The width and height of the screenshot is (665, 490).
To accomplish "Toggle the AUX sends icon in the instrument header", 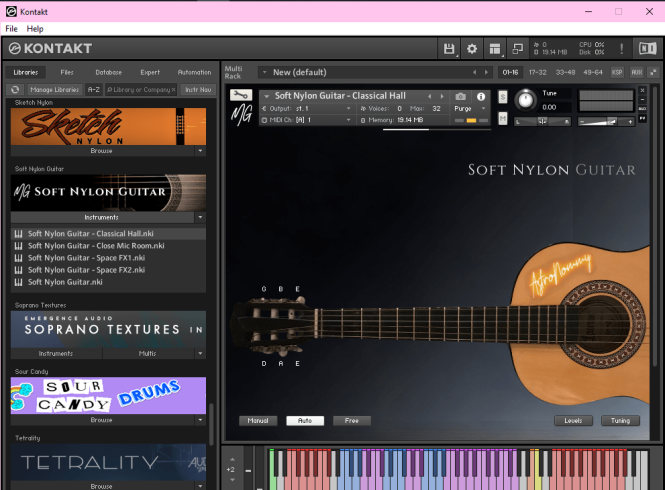I will coord(643,109).
